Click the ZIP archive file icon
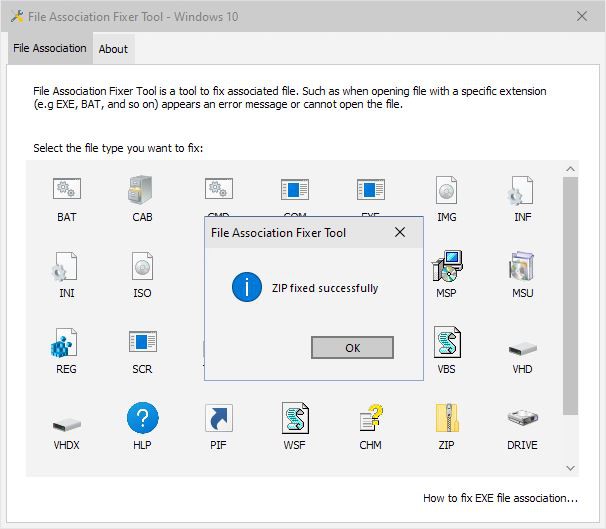 447,418
